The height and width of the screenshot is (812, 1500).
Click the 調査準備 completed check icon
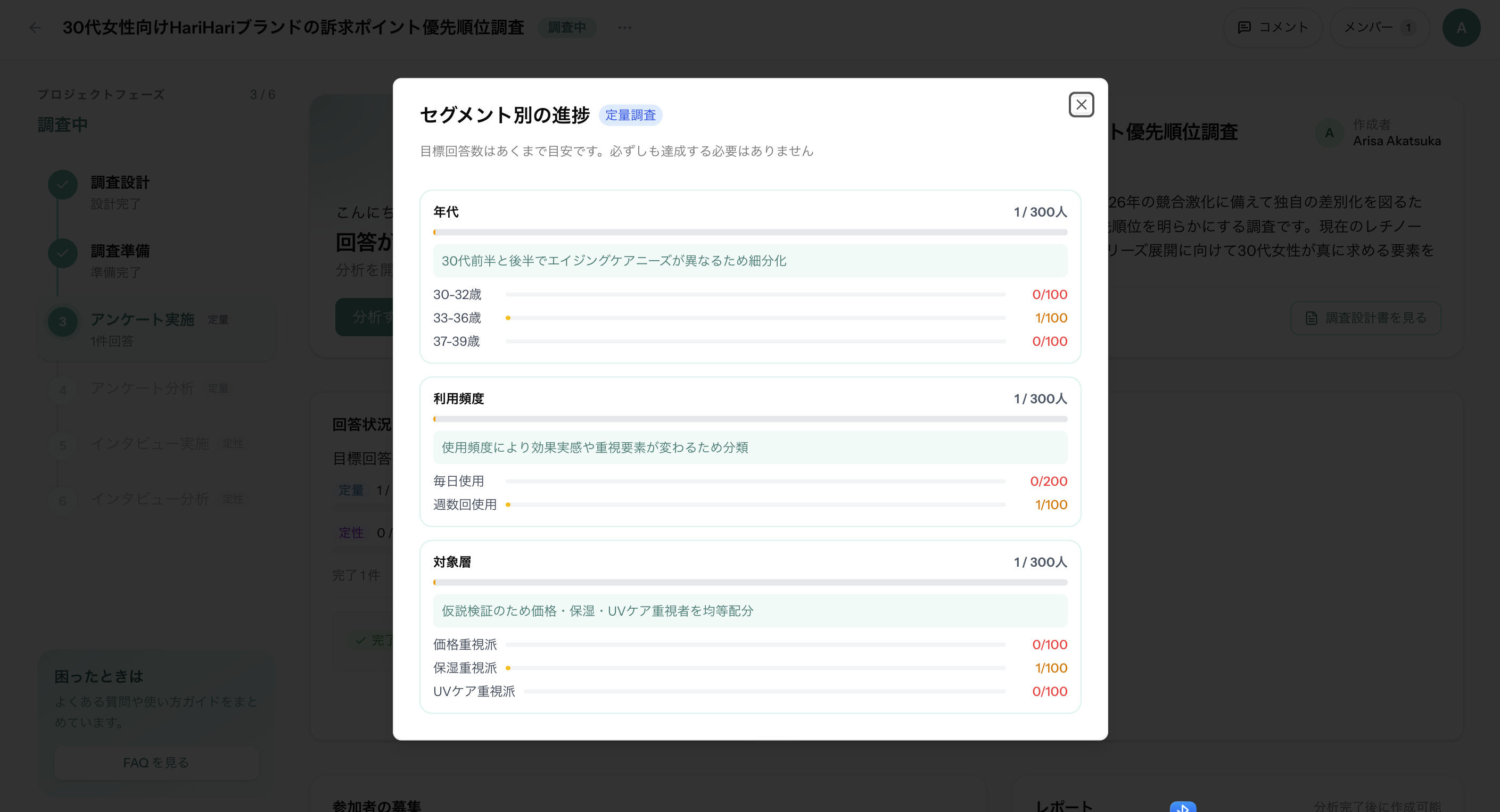pyautogui.click(x=62, y=253)
